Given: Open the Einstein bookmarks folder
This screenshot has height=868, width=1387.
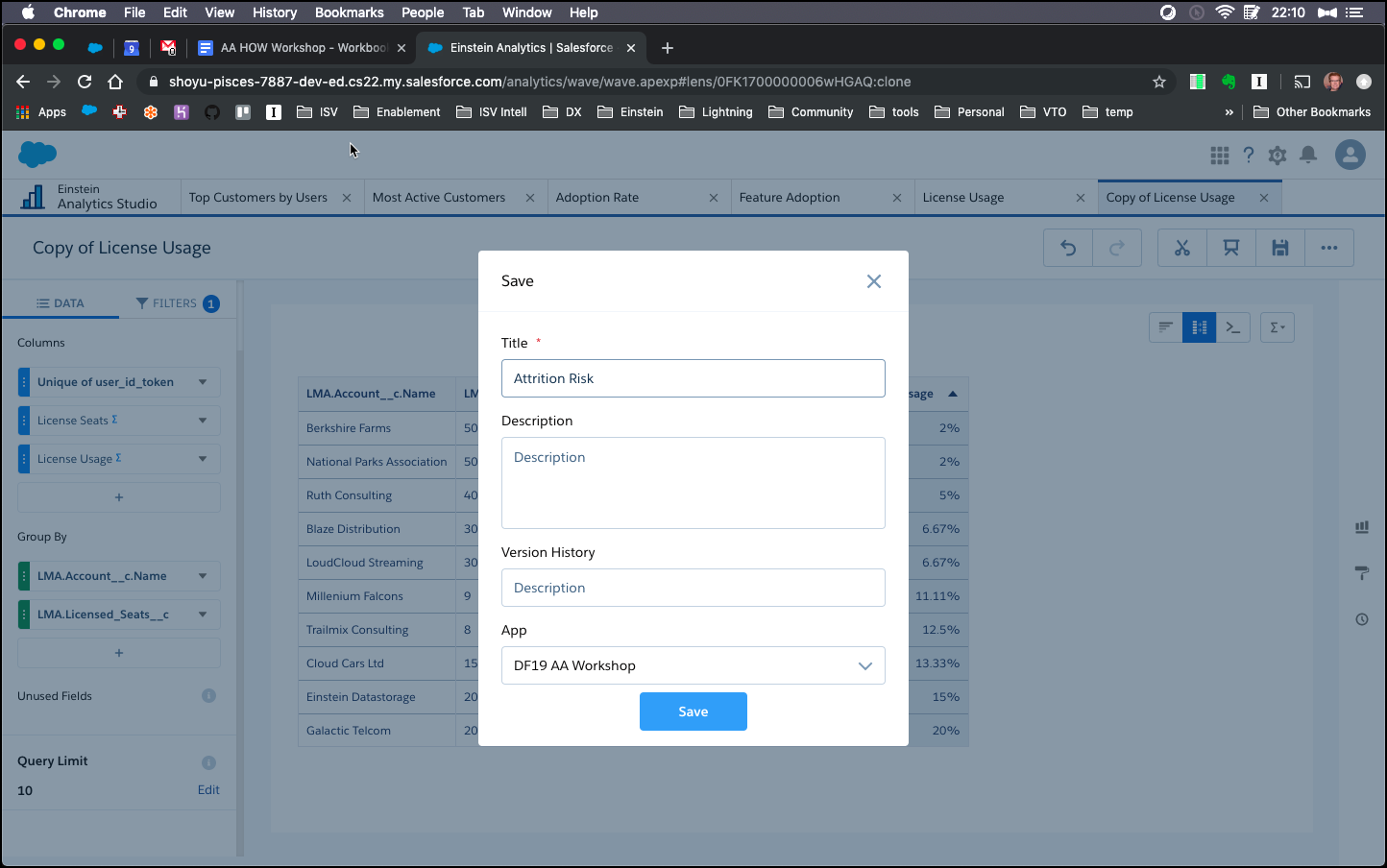Looking at the screenshot, I should pos(630,112).
